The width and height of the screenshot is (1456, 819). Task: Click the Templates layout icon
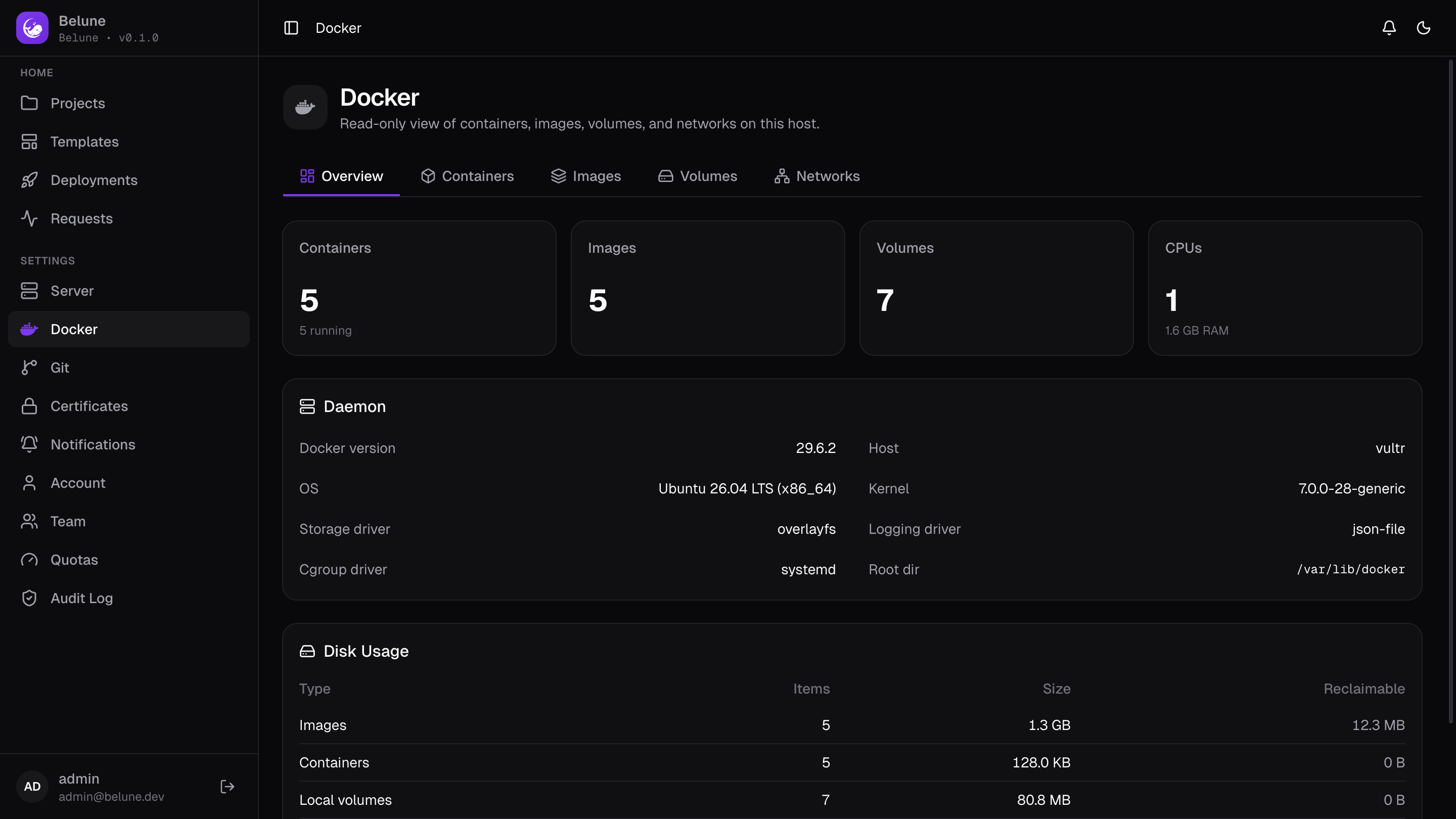tap(29, 142)
